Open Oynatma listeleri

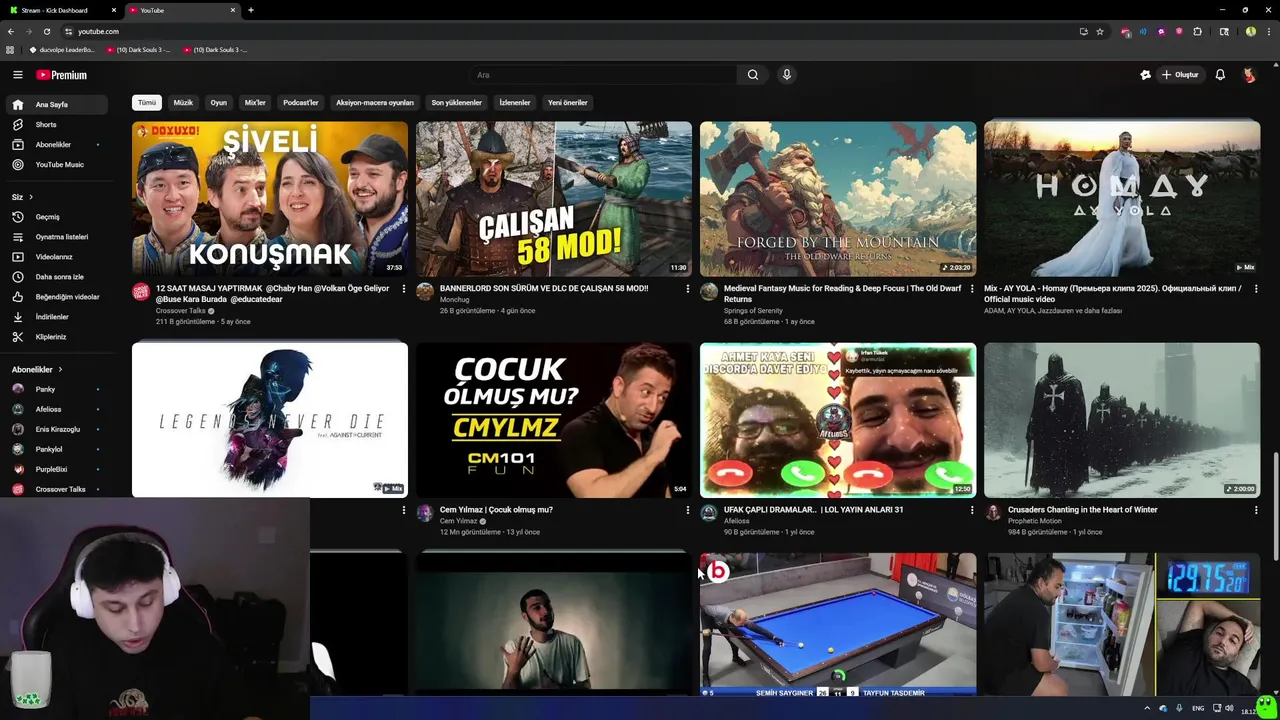tap(59, 237)
